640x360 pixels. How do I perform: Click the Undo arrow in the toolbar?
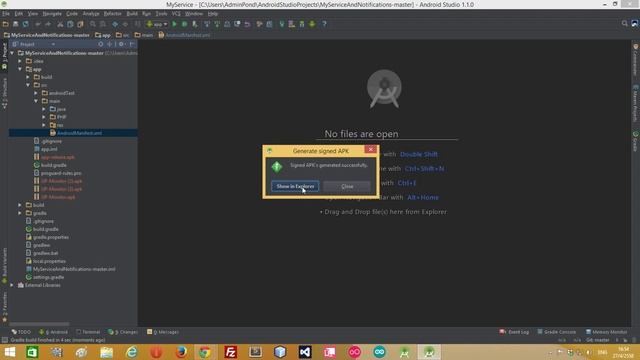coord(38,24)
